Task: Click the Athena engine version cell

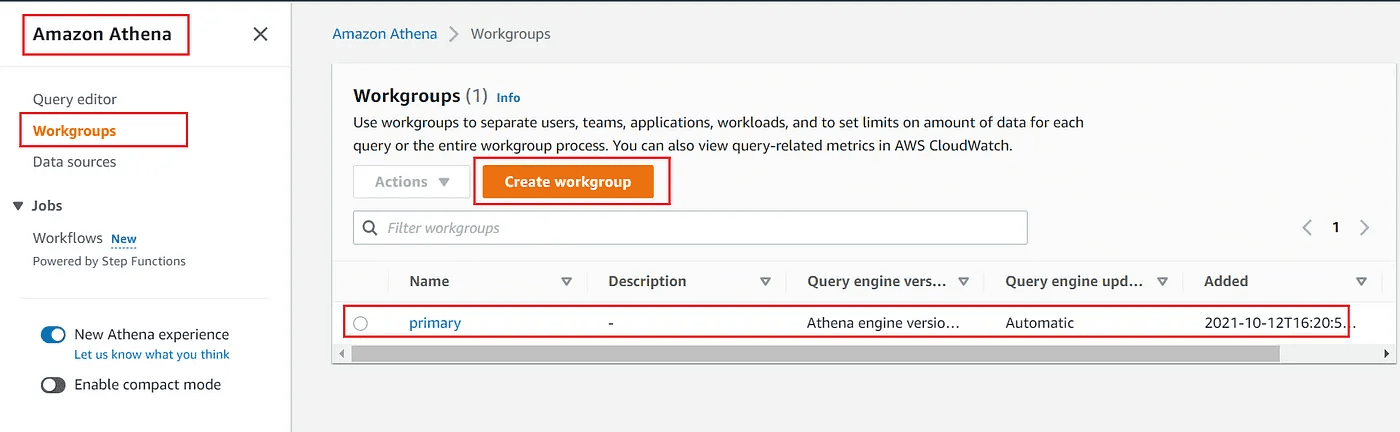Action: [884, 323]
